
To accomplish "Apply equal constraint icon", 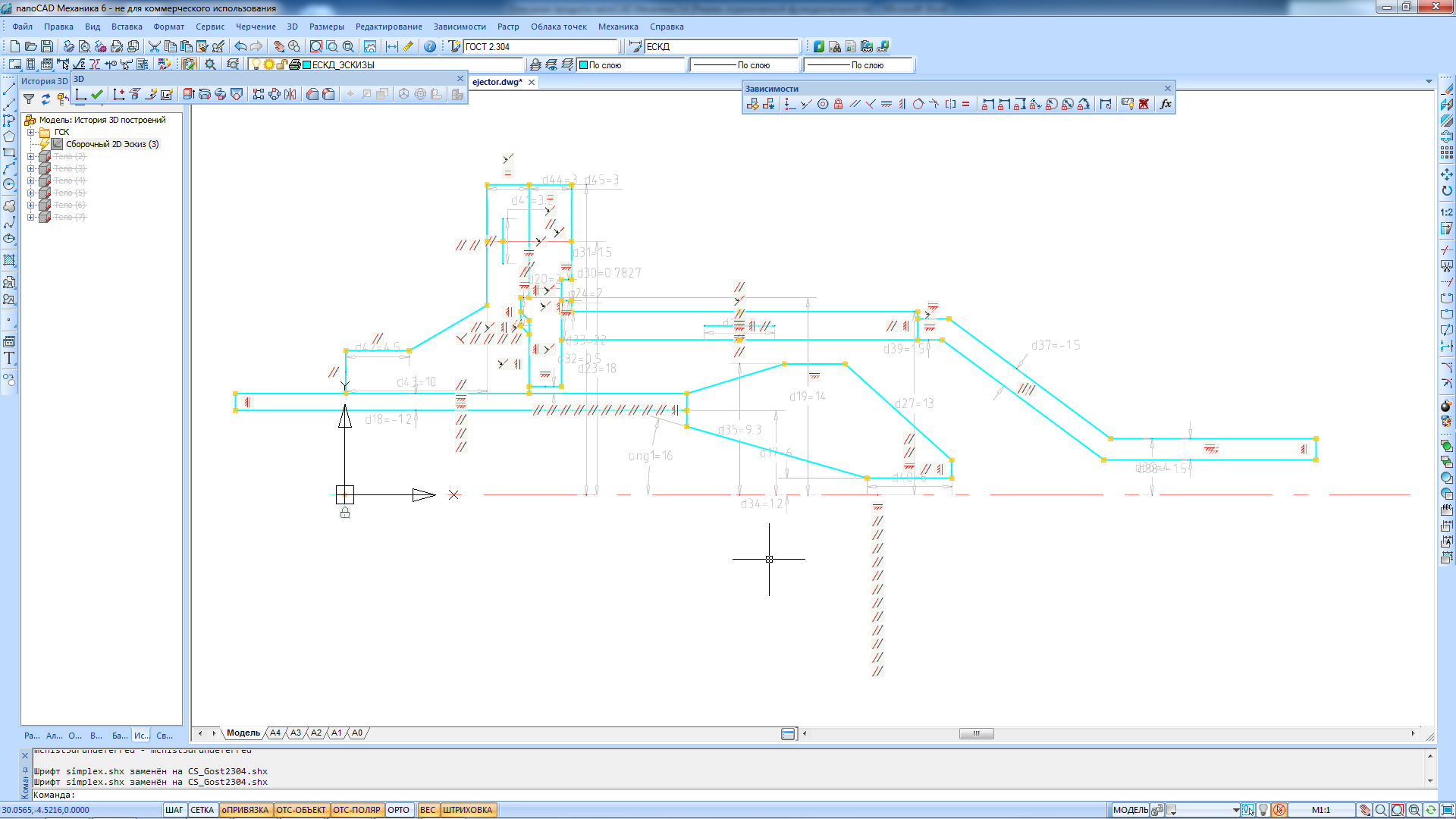I will pyautogui.click(x=966, y=105).
